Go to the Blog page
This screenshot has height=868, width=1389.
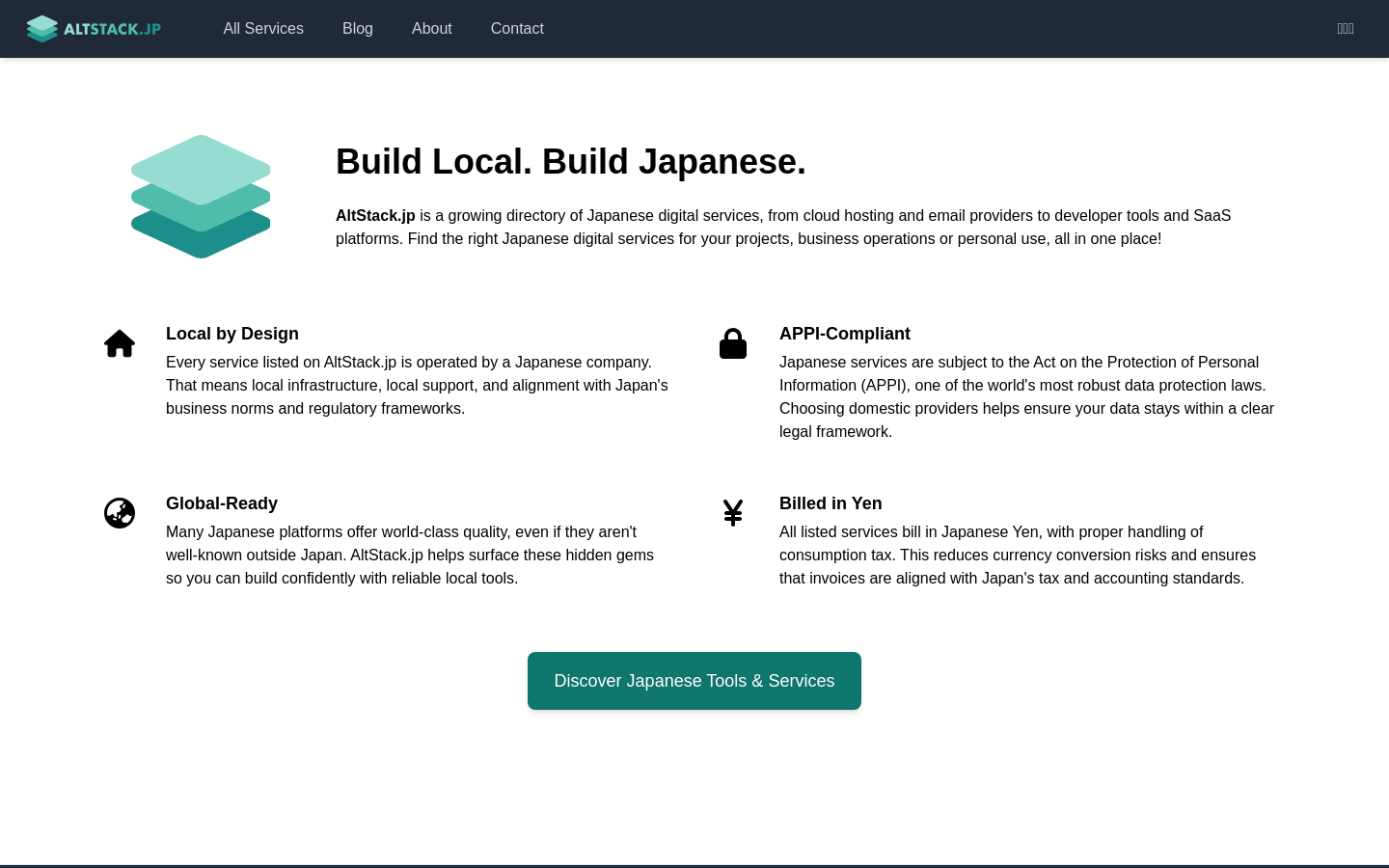tap(358, 29)
